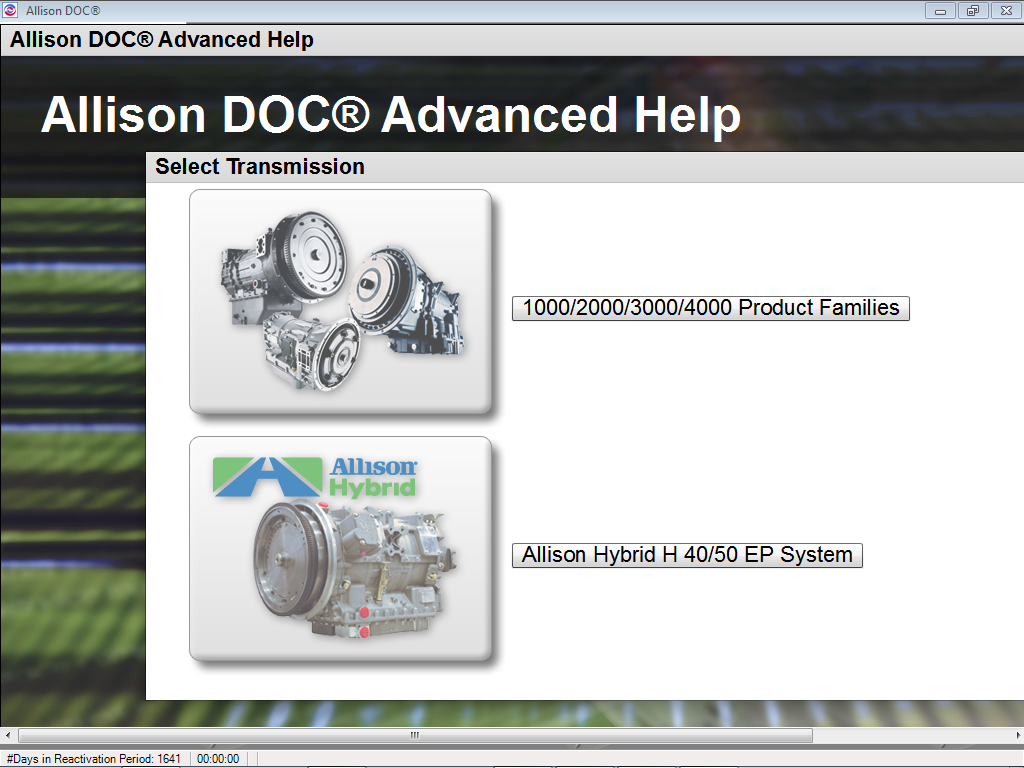The height and width of the screenshot is (768, 1024).
Task: Restore the Allison DOC® window size
Action: point(971,11)
